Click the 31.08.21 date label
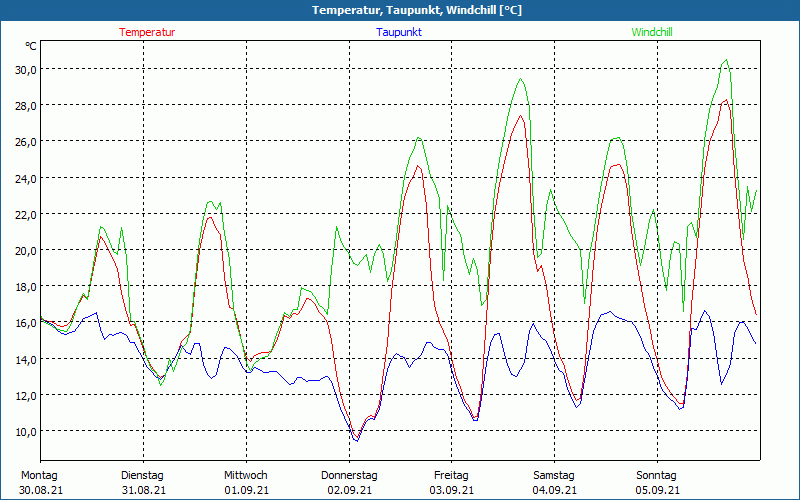This screenshot has width=800, height=500. click(x=144, y=490)
